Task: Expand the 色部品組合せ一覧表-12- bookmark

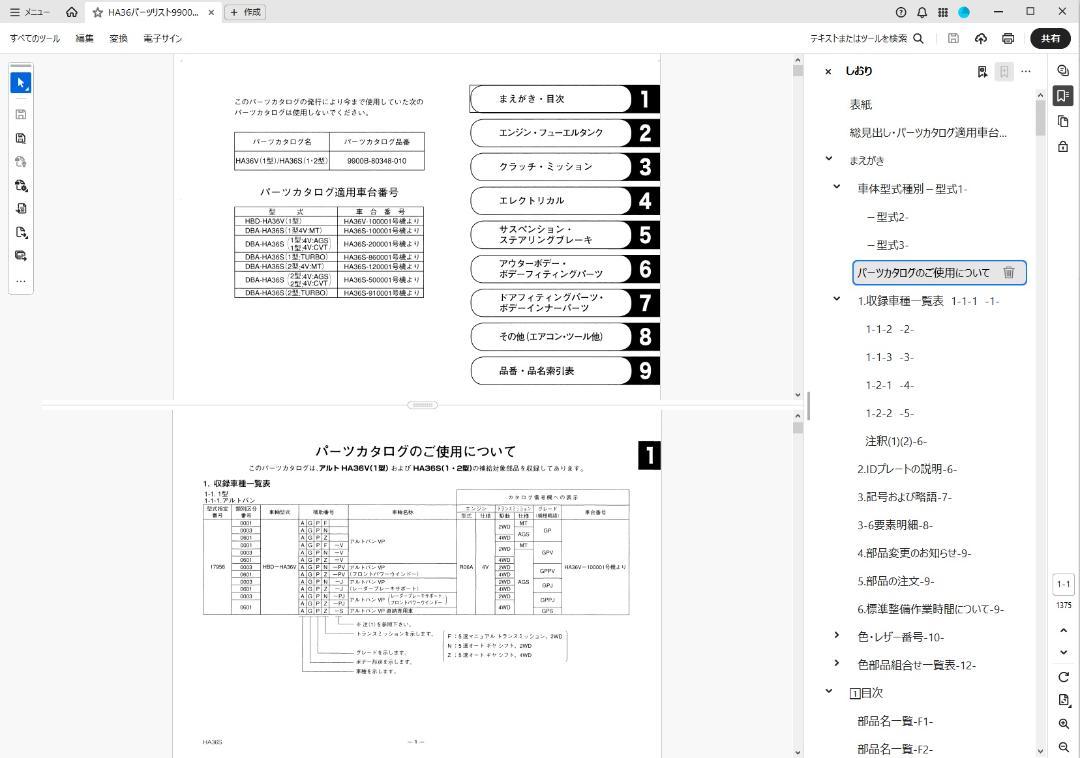Action: pos(837,664)
